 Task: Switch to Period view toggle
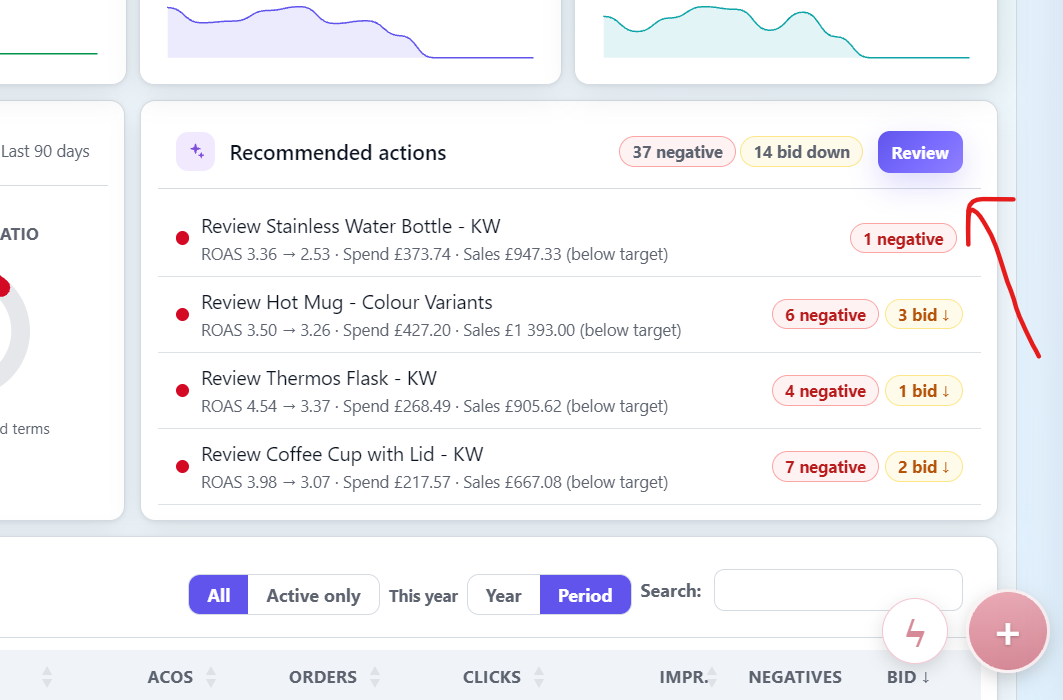[585, 595]
